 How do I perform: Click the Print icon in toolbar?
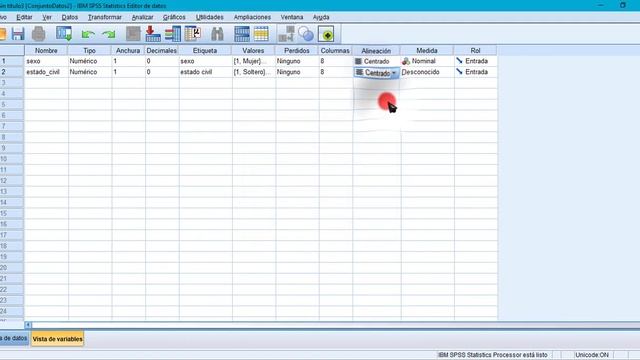38,34
